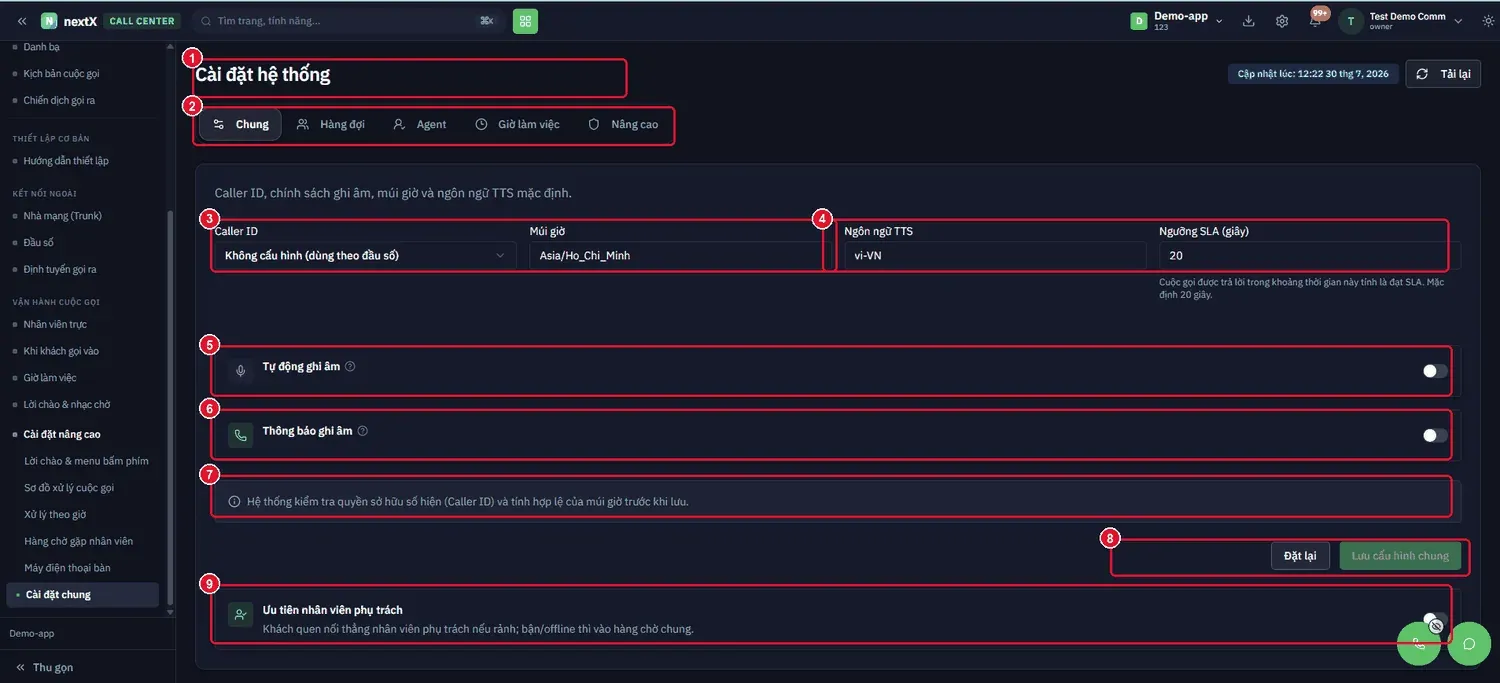The height and width of the screenshot is (683, 1500).
Task: Select the Giờ làm việc tab
Action: [517, 124]
